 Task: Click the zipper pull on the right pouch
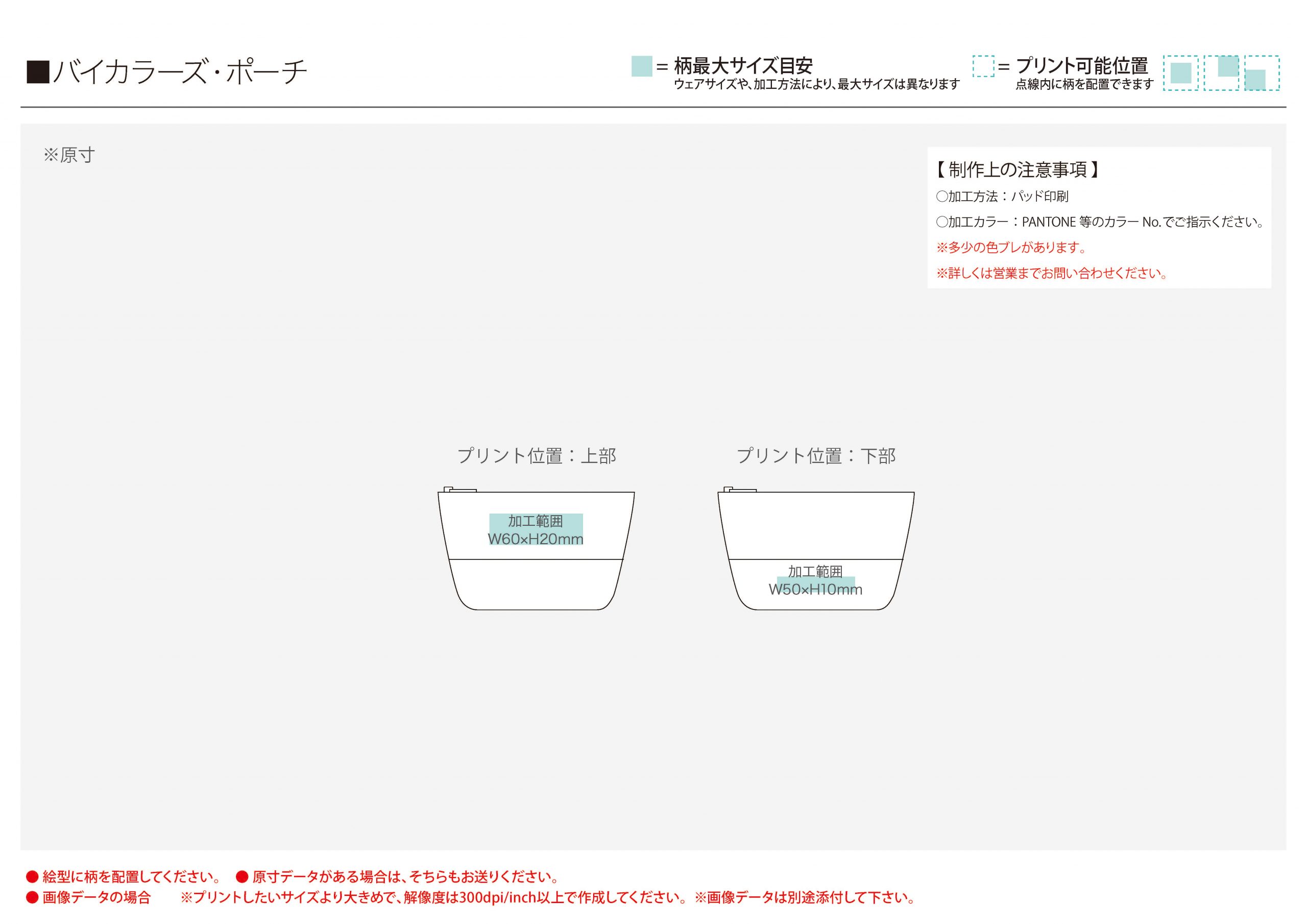click(x=740, y=490)
